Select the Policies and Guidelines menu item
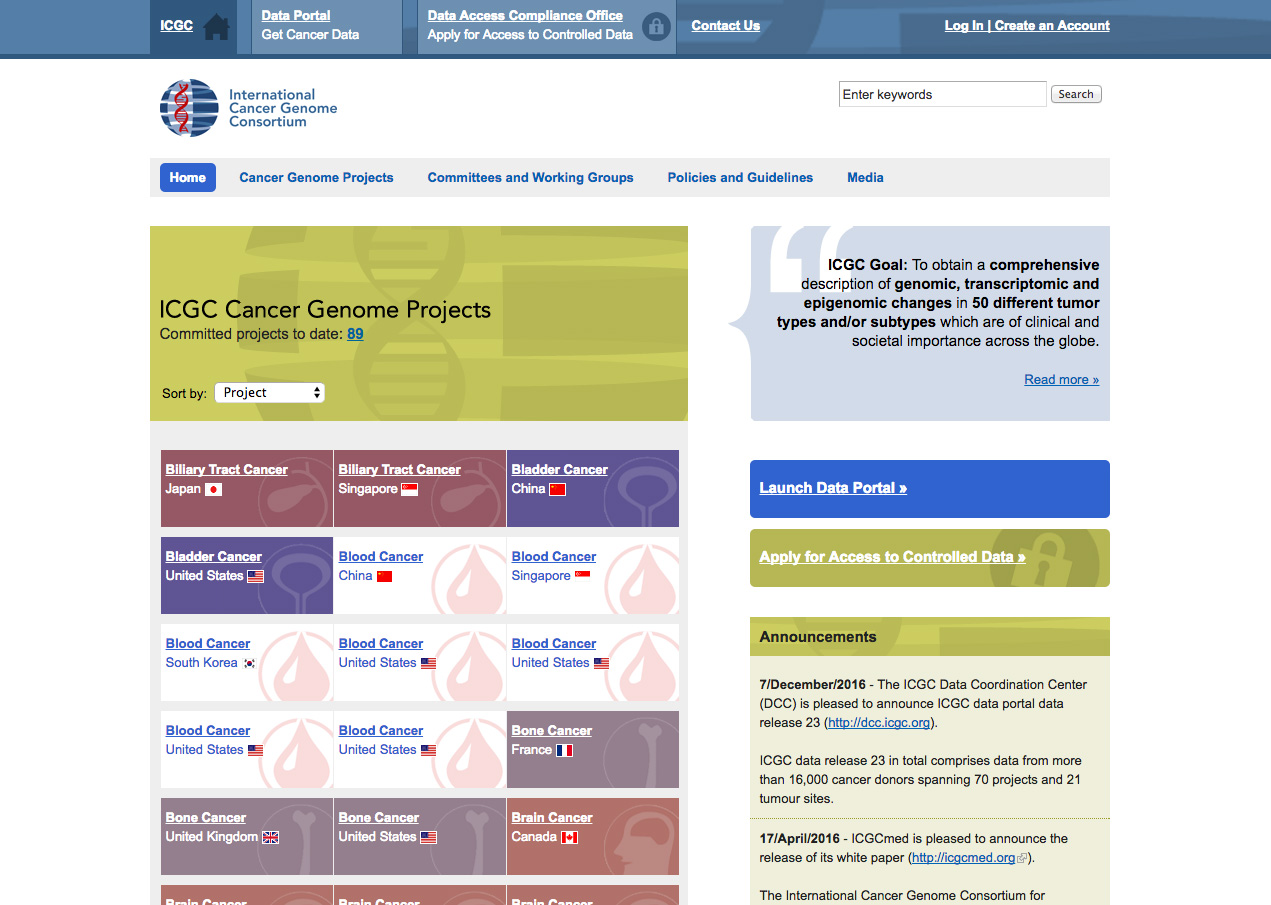Screen dimensions: 1271x905 click(x=740, y=178)
